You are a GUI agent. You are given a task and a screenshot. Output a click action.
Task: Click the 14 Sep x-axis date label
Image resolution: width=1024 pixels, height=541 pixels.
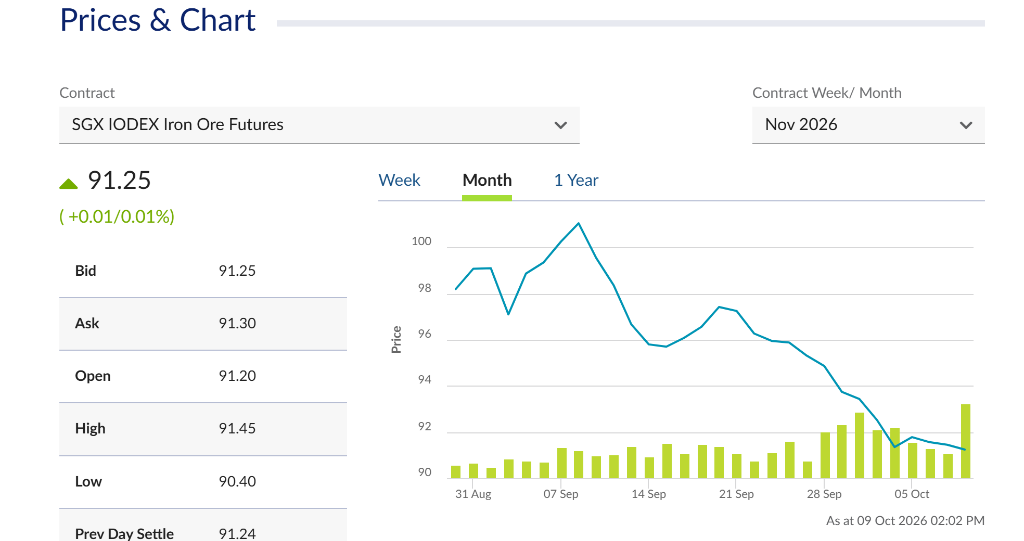click(x=648, y=494)
